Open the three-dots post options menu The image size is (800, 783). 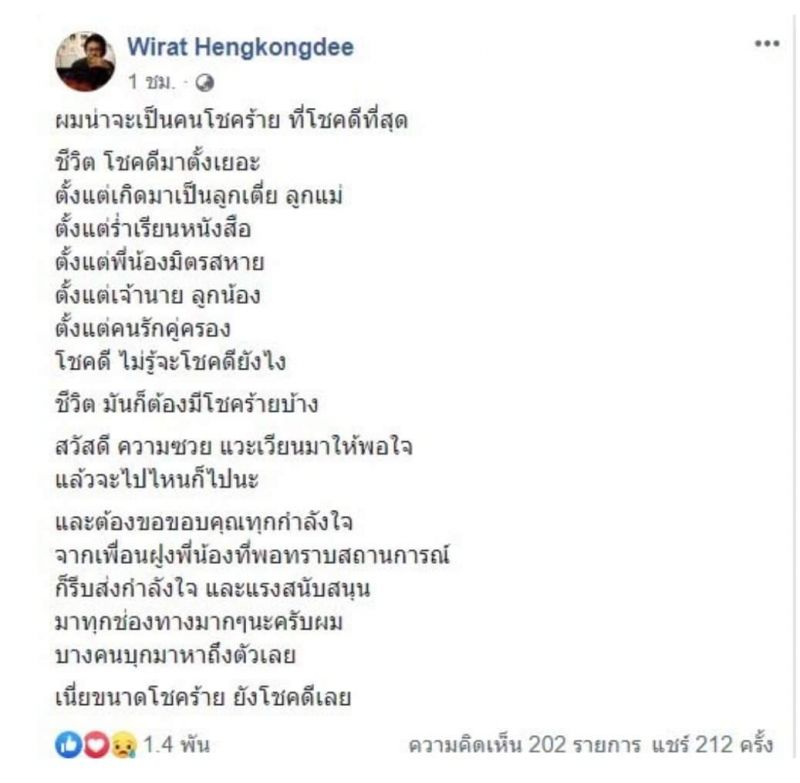click(x=767, y=44)
